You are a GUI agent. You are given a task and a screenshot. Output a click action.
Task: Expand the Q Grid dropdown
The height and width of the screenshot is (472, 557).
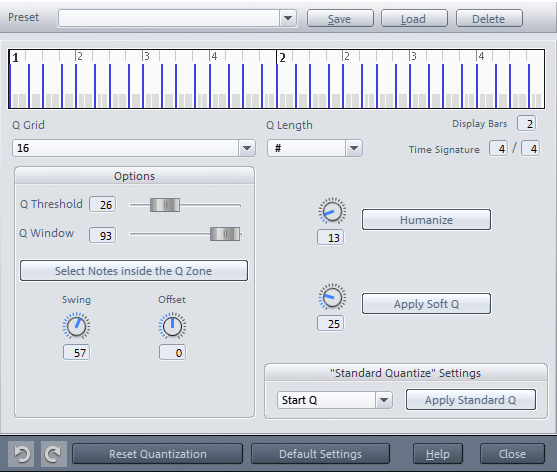tap(247, 148)
